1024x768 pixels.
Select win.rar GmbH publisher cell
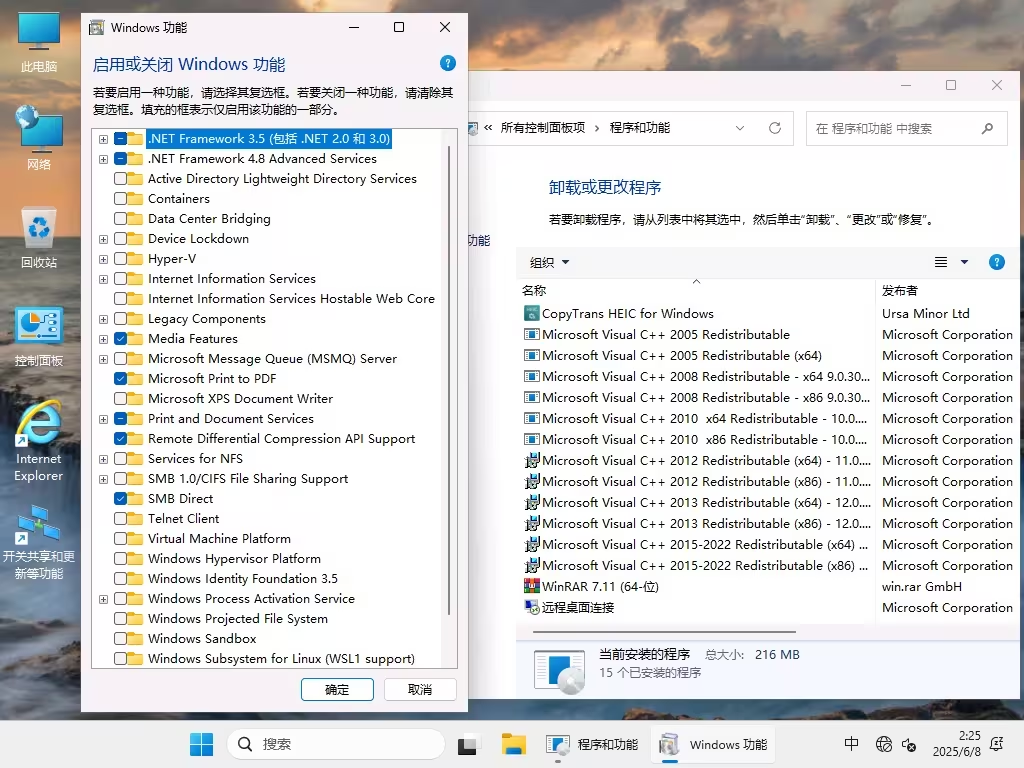(921, 586)
